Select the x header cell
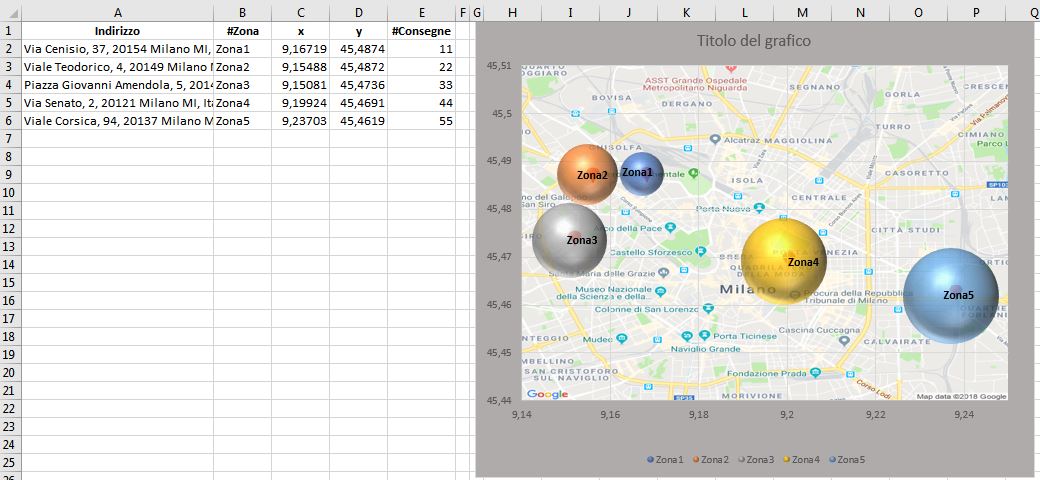The height and width of the screenshot is (480, 1040). tap(300, 30)
